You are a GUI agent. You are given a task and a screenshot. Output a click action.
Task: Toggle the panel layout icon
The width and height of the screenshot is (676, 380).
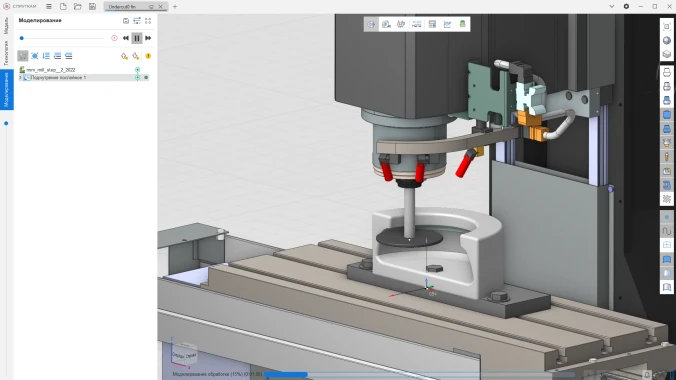click(x=148, y=21)
